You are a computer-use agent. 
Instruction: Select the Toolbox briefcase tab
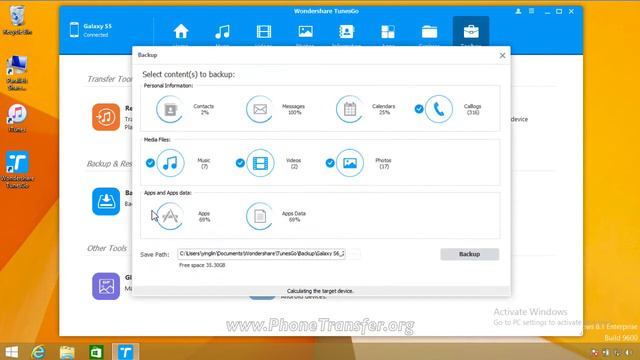pyautogui.click(x=471, y=32)
